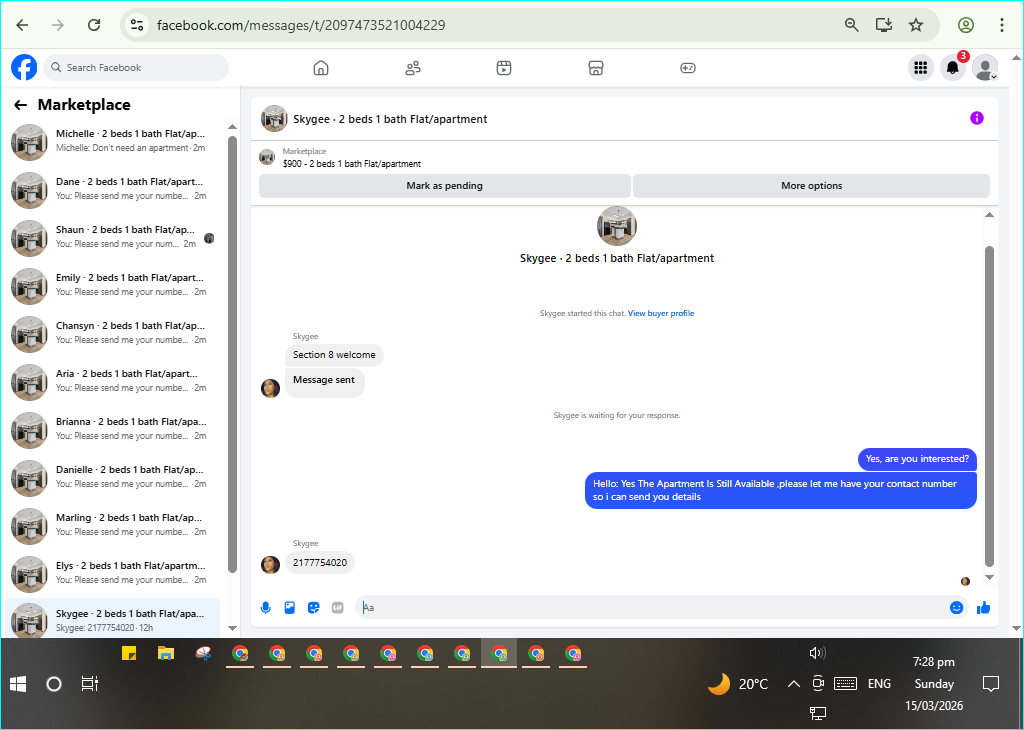This screenshot has height=730, width=1024.
Task: Open Marling conversation in list
Action: [112, 525]
